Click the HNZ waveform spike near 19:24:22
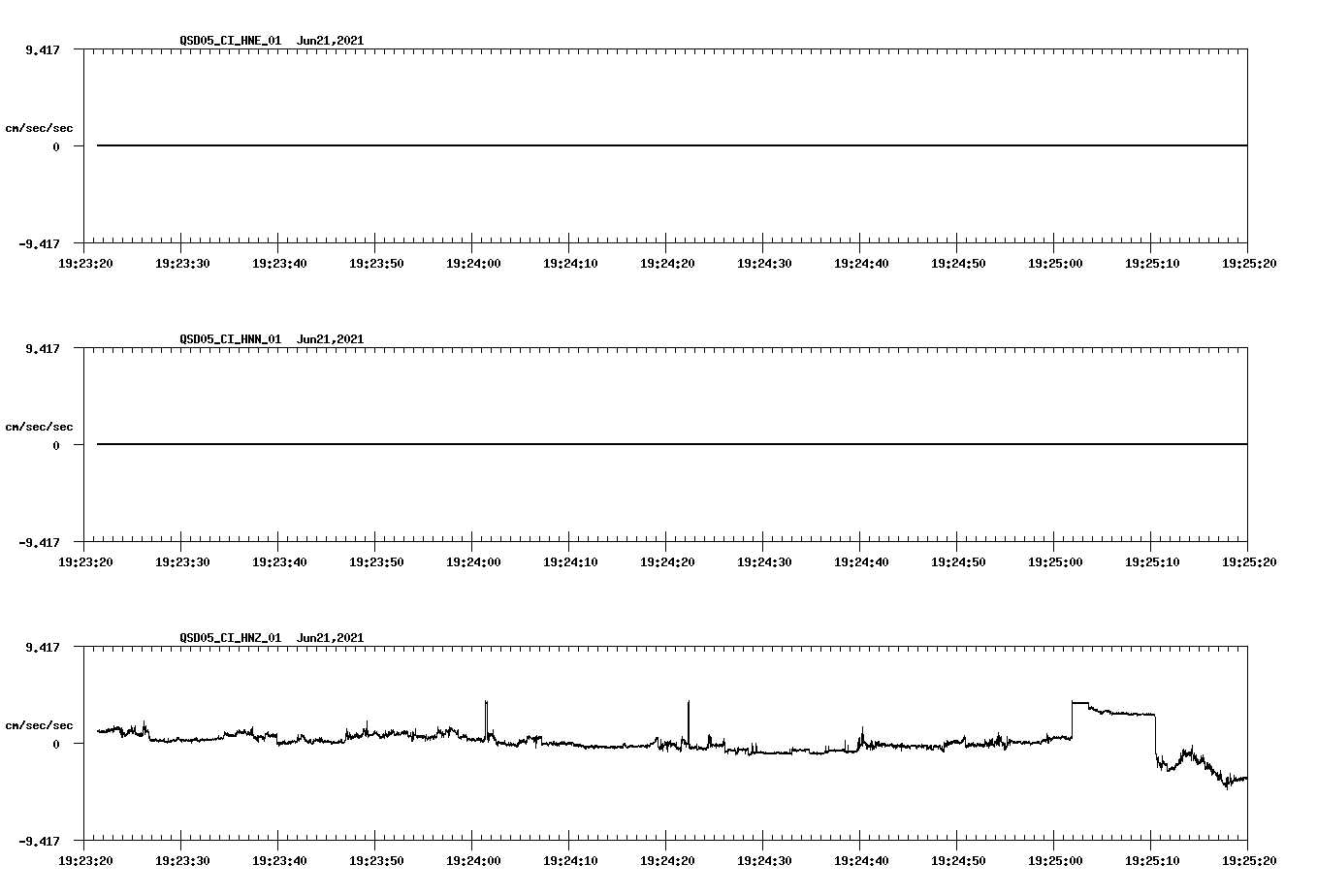The width and height of the screenshot is (1317, 896). coord(689,722)
